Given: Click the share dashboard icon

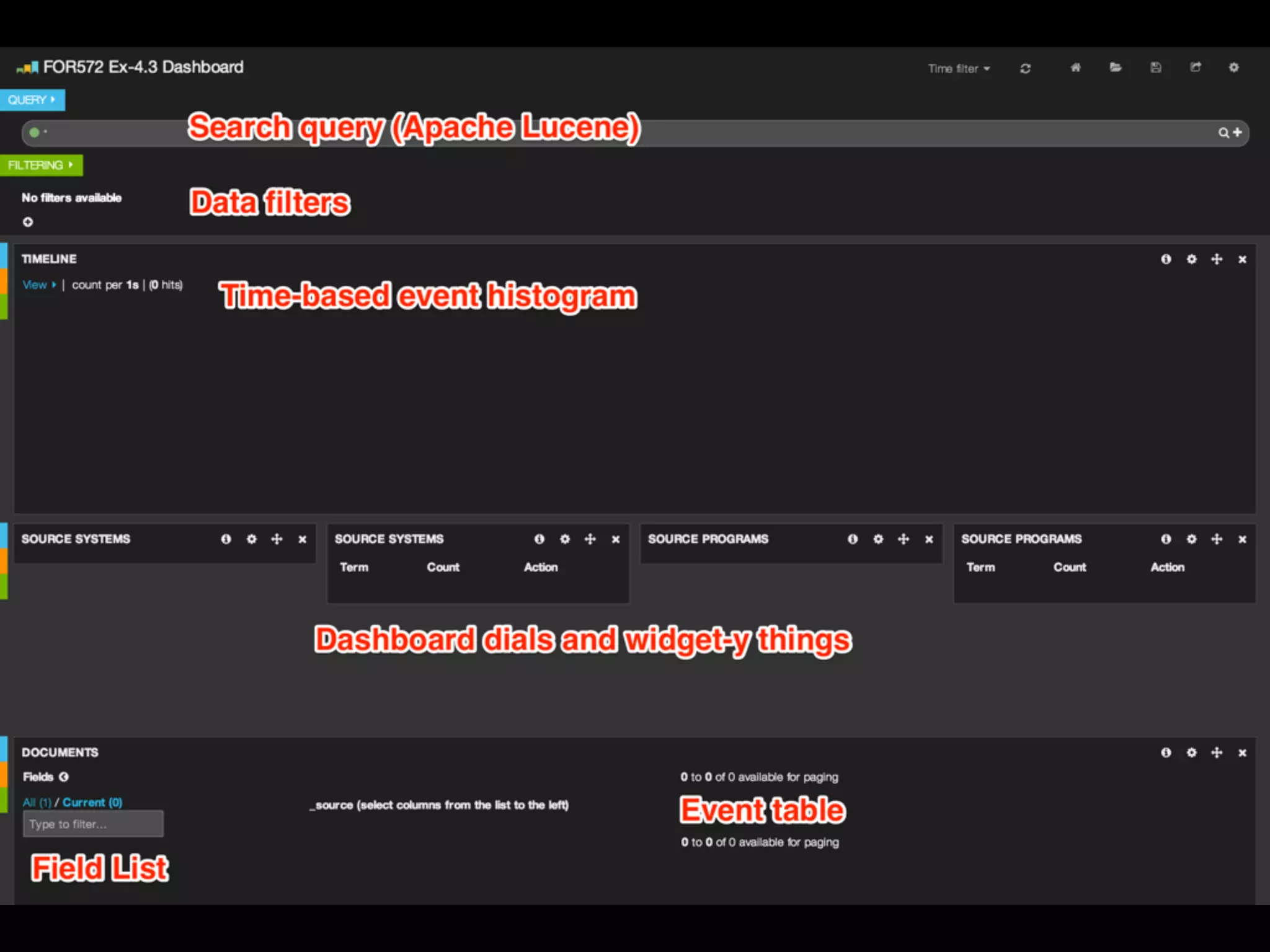Looking at the screenshot, I should (x=1195, y=68).
